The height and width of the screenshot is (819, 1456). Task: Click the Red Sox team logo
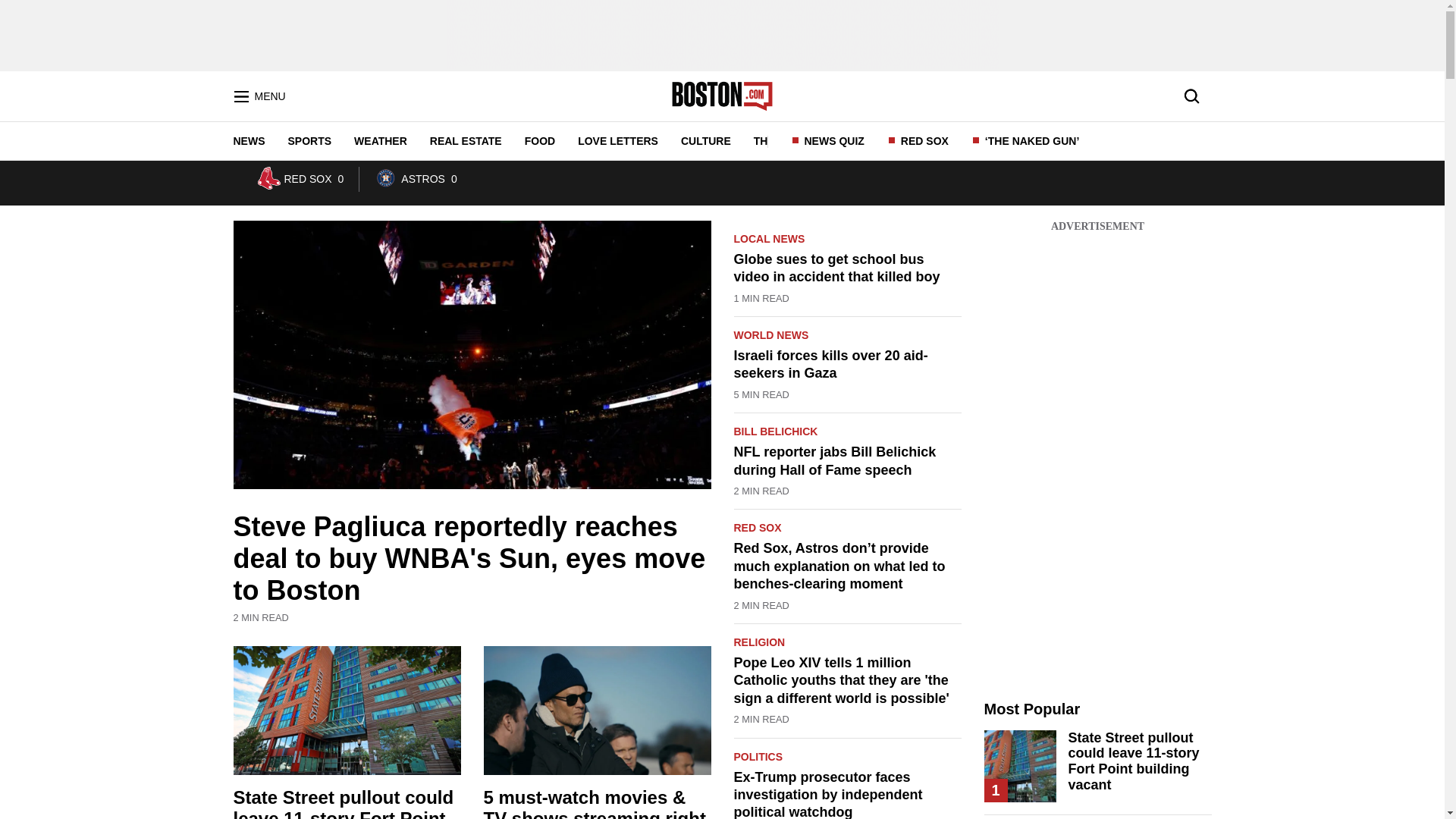pos(268,178)
